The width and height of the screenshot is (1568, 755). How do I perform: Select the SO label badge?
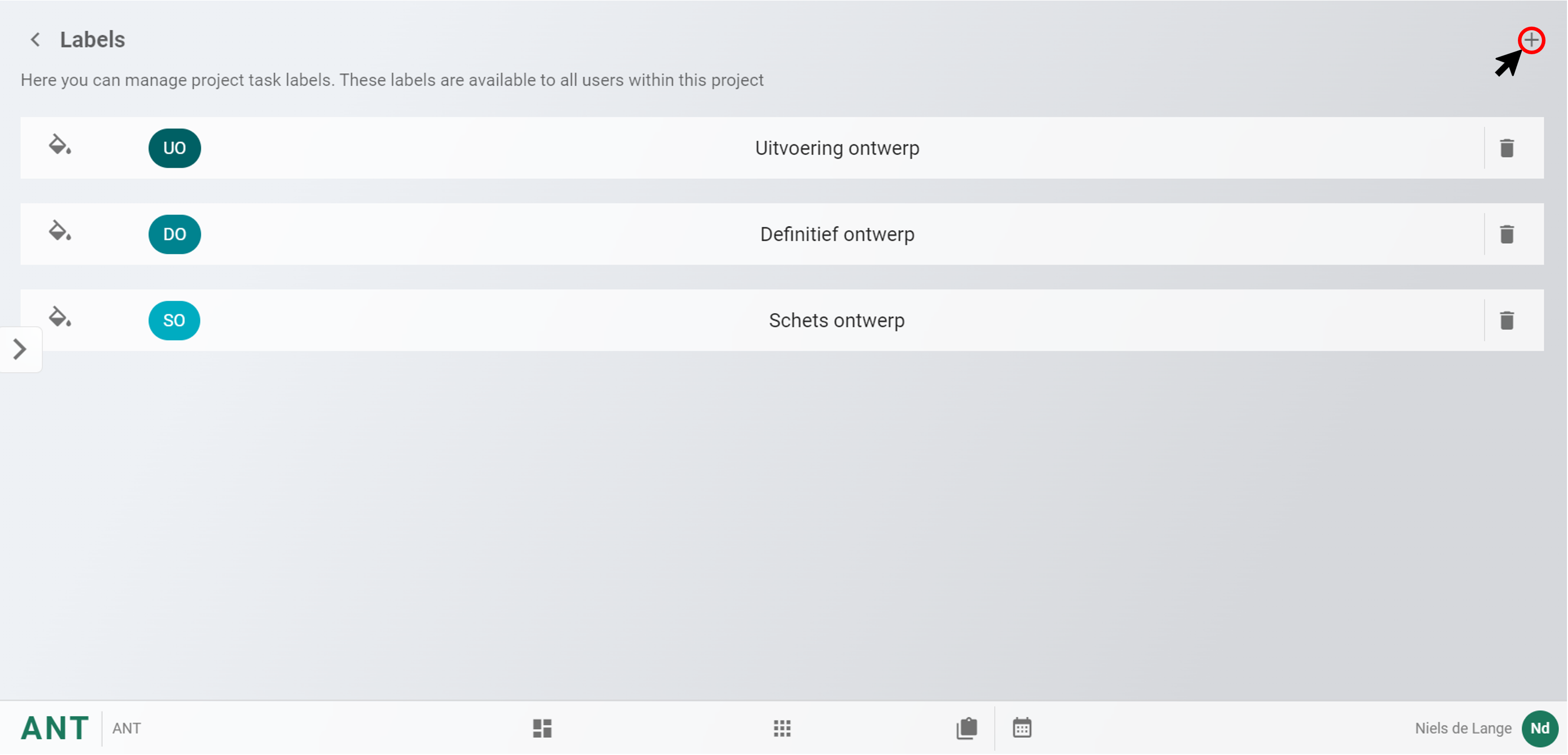(174, 320)
